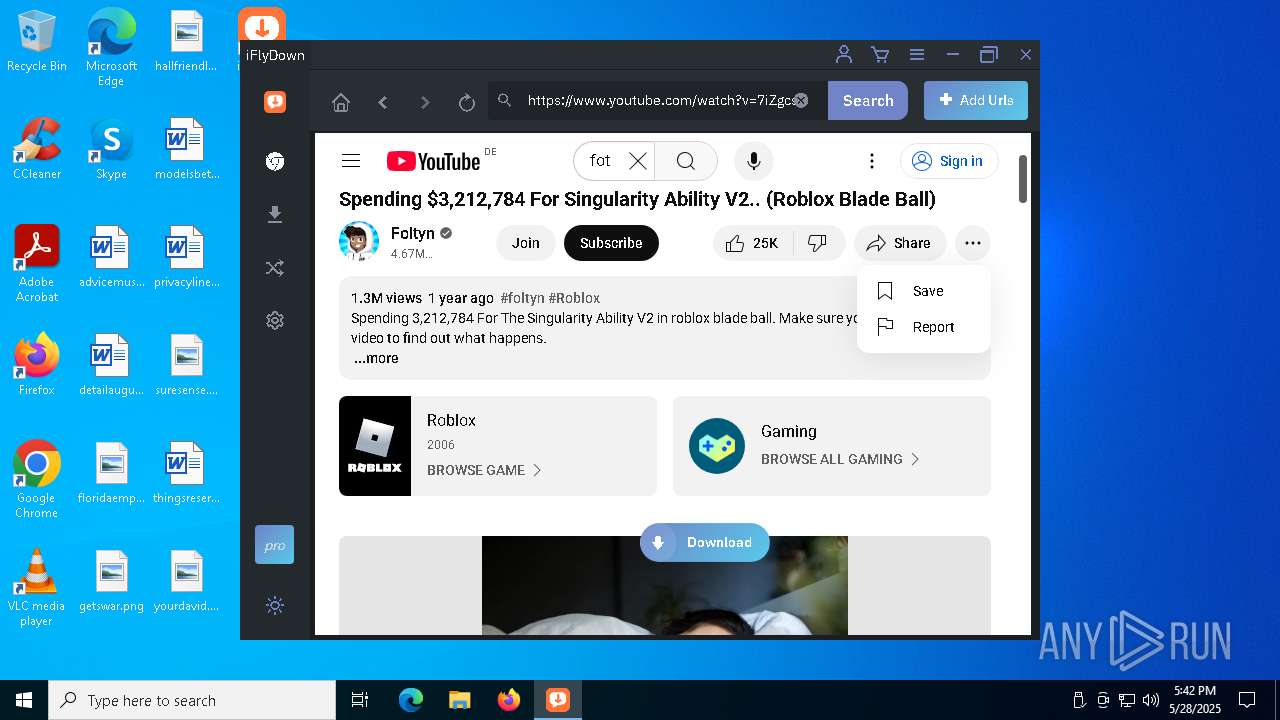Go forward with the right arrow
The image size is (1280, 720).
pyautogui.click(x=425, y=102)
